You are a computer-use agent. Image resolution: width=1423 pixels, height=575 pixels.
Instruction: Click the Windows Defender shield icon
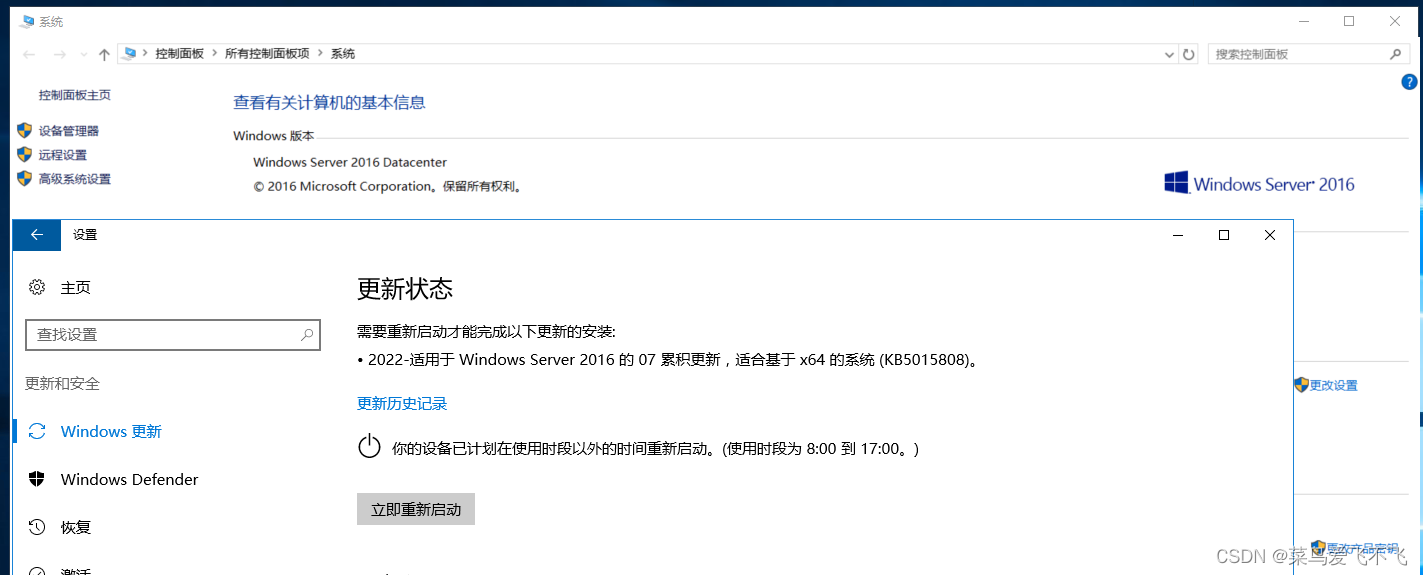click(37, 479)
